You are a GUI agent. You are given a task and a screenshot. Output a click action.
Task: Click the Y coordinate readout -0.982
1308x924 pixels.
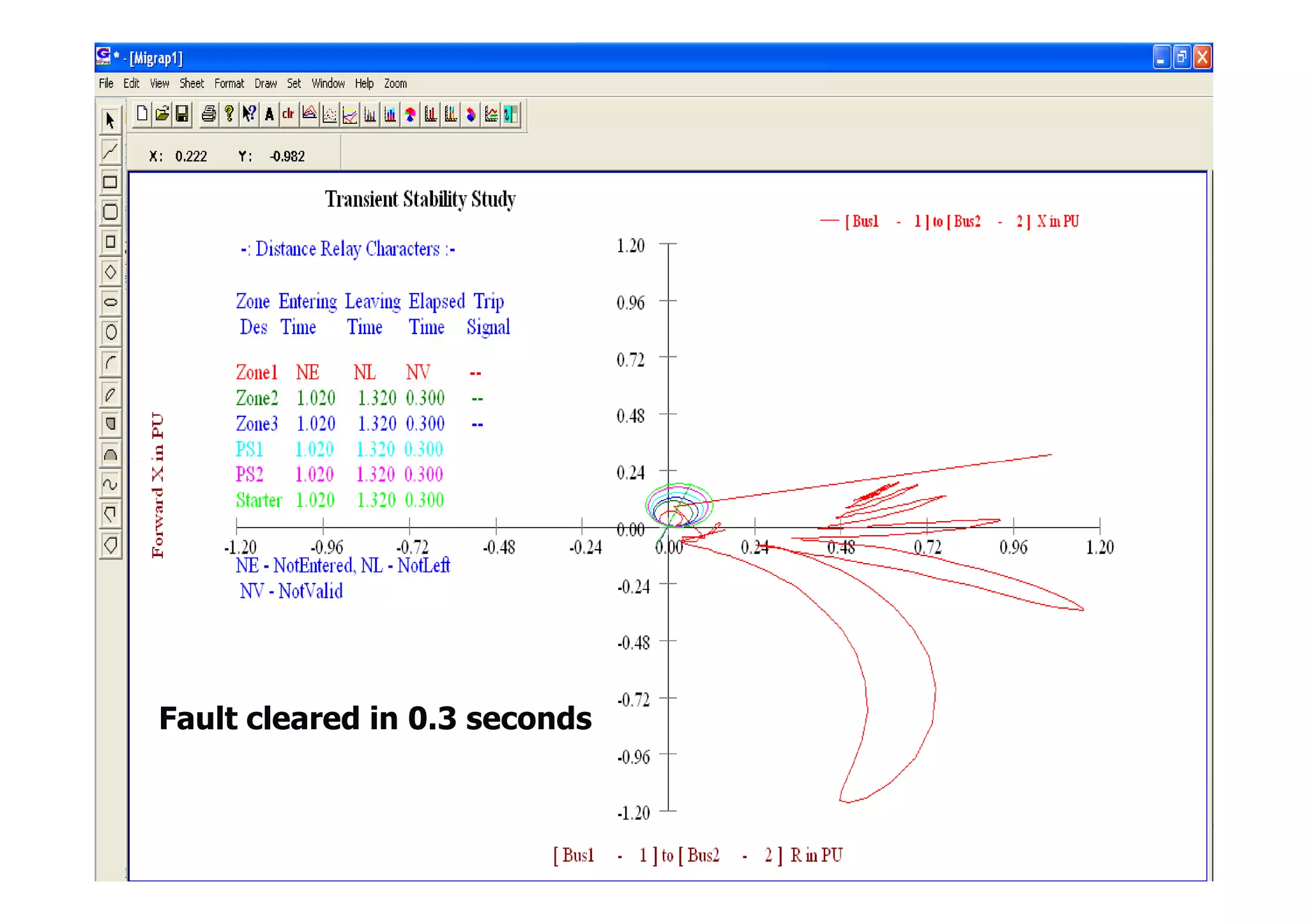[x=287, y=156]
